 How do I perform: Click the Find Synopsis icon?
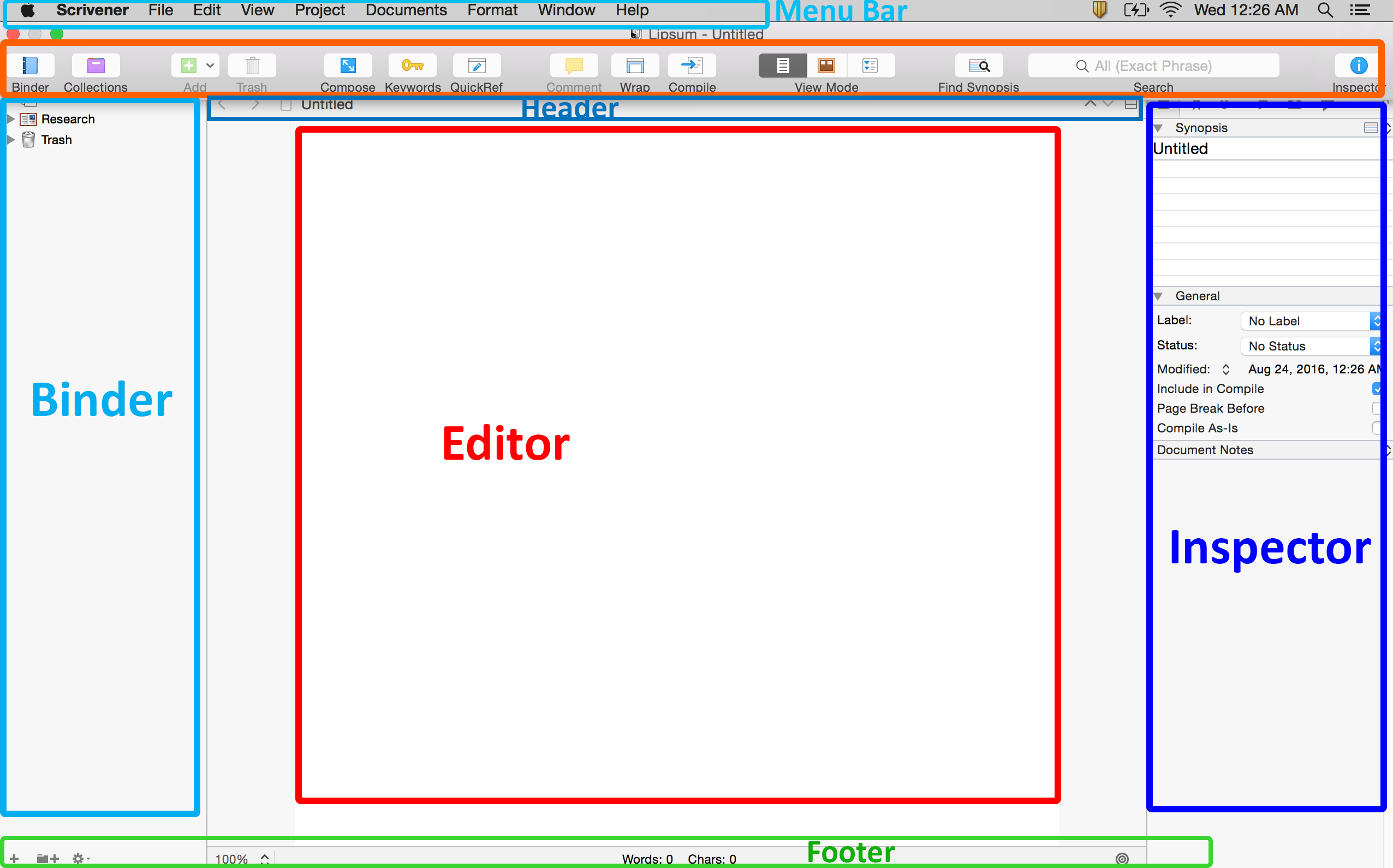click(x=979, y=66)
